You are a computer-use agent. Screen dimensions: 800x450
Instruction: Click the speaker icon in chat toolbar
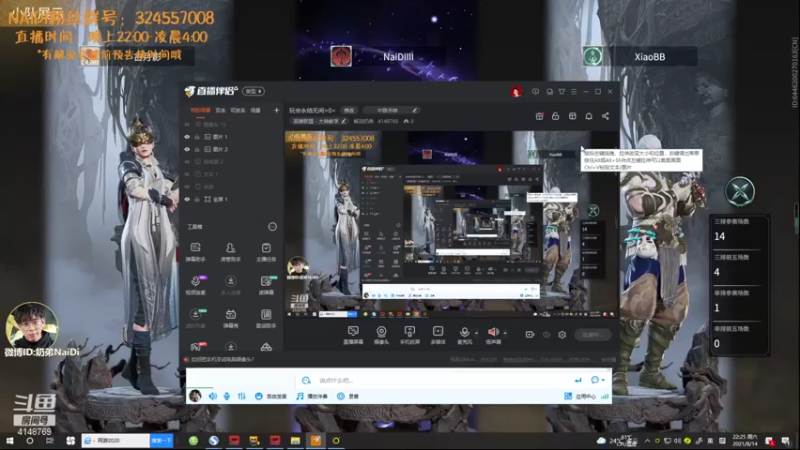tap(212, 396)
